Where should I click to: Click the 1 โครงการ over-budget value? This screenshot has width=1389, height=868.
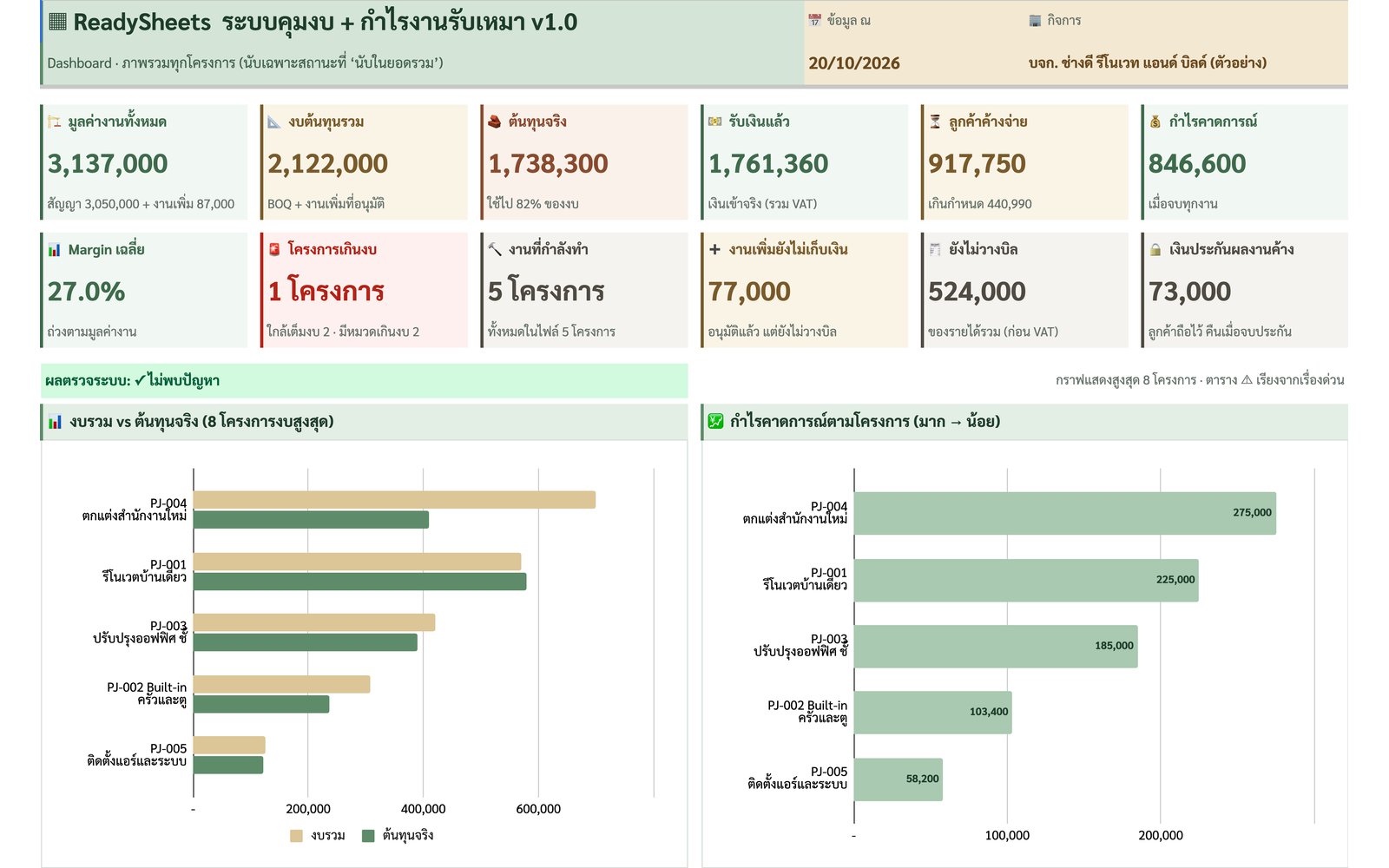(326, 291)
